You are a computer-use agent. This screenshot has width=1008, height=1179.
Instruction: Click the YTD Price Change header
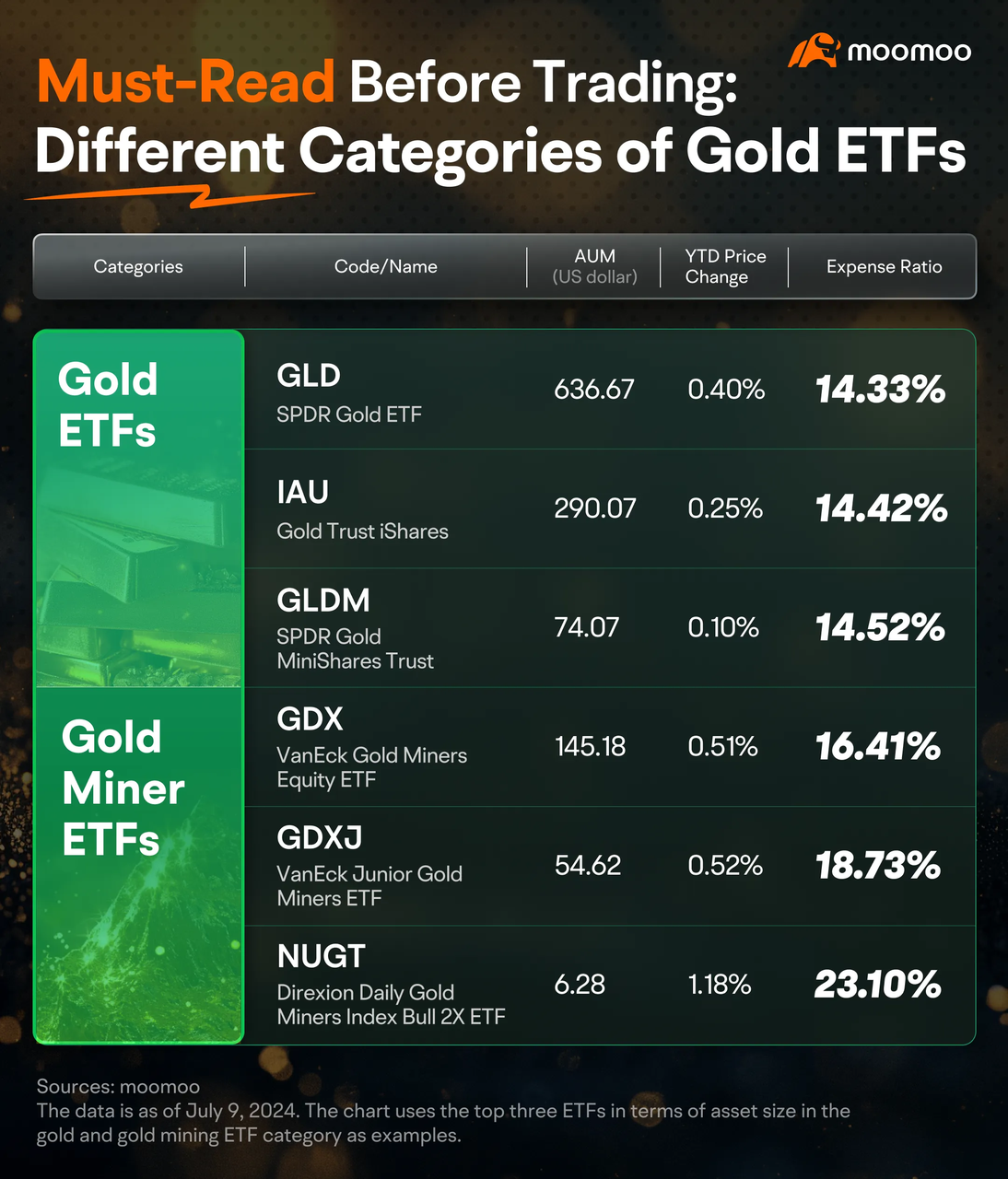pos(725,266)
